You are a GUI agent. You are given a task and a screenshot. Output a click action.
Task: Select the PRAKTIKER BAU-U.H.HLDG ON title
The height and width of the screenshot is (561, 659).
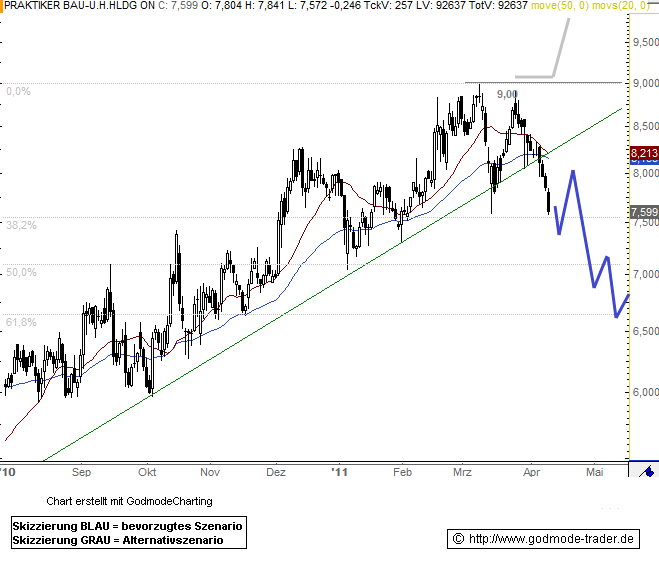point(79,5)
